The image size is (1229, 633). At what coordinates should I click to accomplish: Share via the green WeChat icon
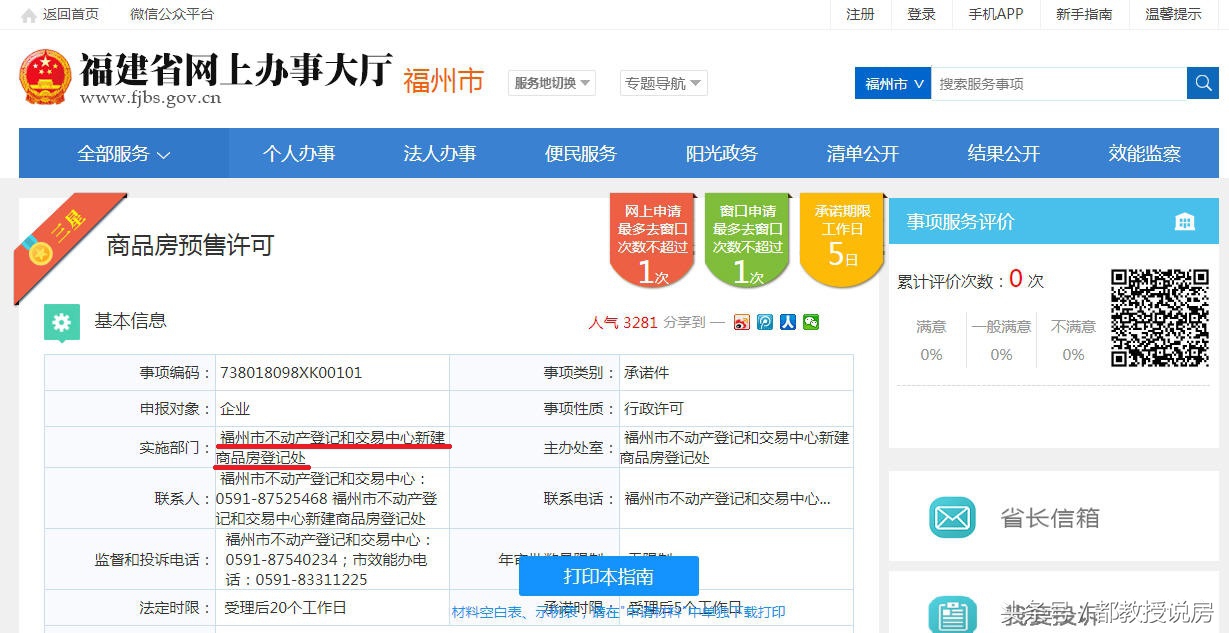coord(811,322)
